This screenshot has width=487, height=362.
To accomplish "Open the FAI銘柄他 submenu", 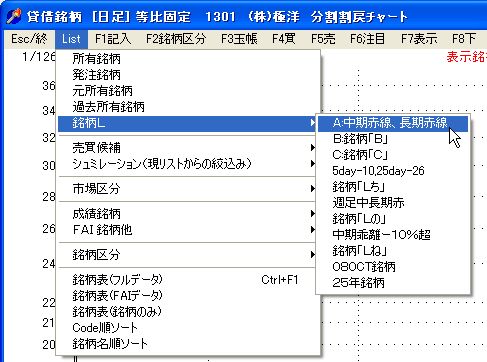I will pos(188,230).
